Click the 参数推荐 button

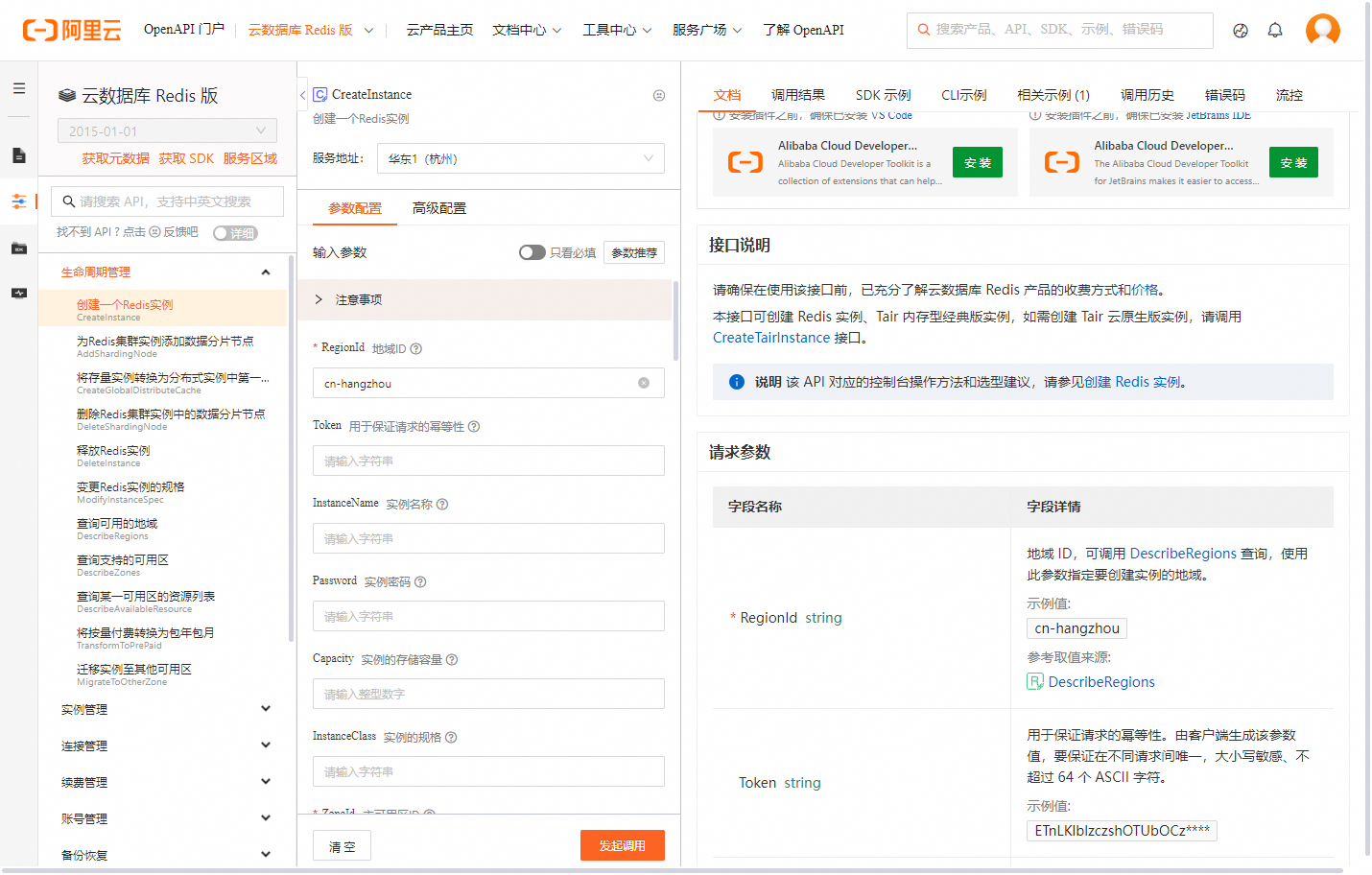click(x=634, y=252)
